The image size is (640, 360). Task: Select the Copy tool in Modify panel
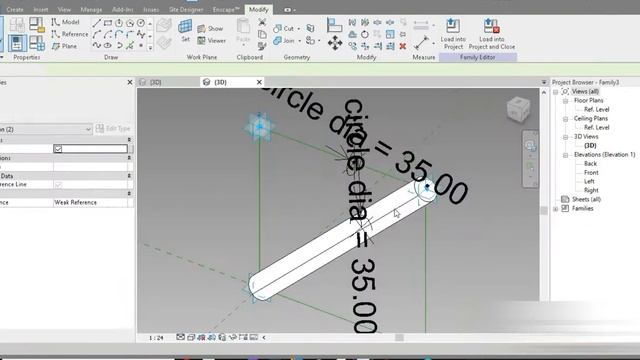click(352, 46)
